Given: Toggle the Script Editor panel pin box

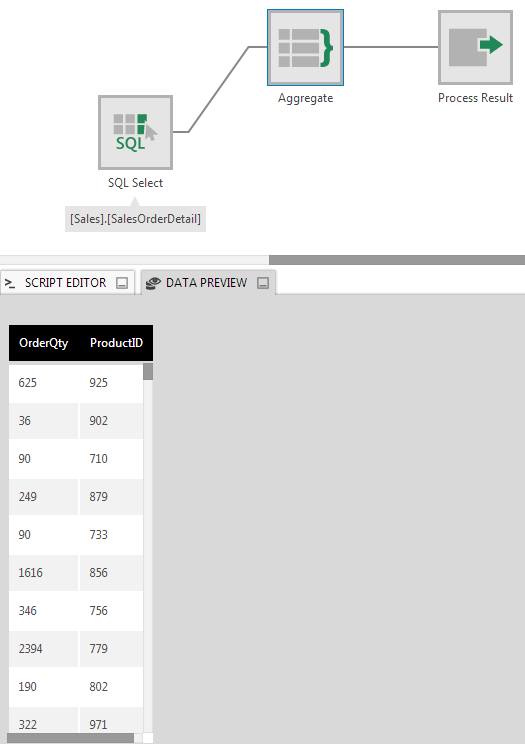Looking at the screenshot, I should pos(122,283).
